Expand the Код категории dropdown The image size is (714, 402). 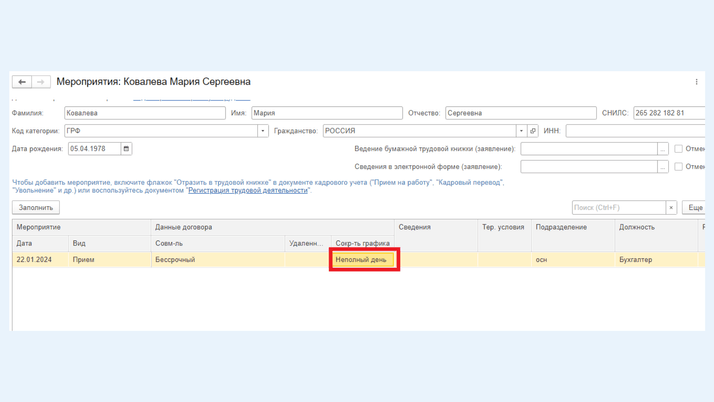coord(263,131)
